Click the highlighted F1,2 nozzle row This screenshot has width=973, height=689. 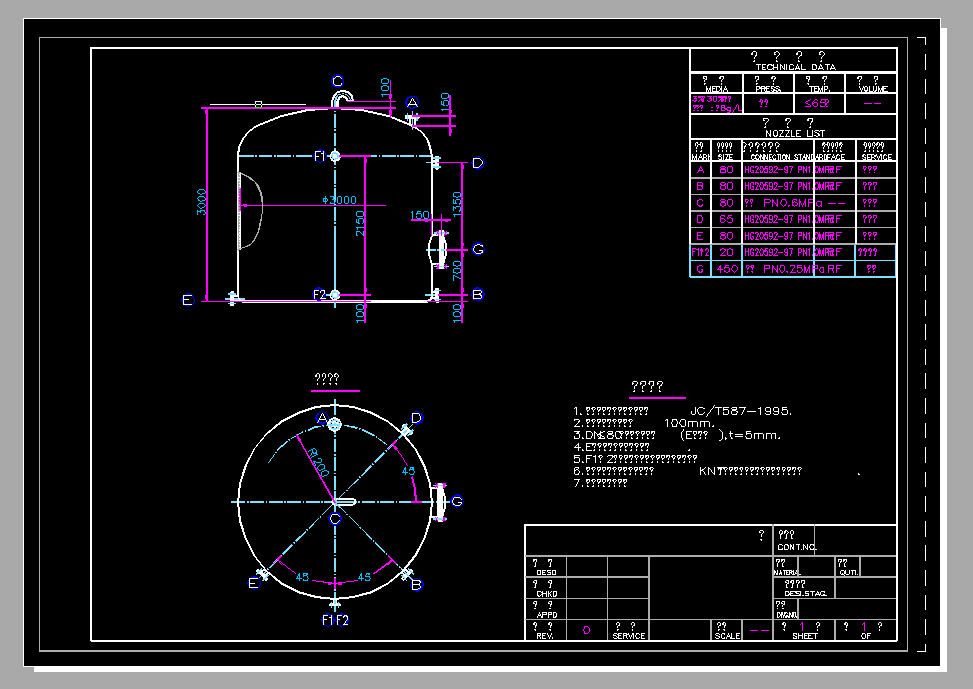[790, 253]
